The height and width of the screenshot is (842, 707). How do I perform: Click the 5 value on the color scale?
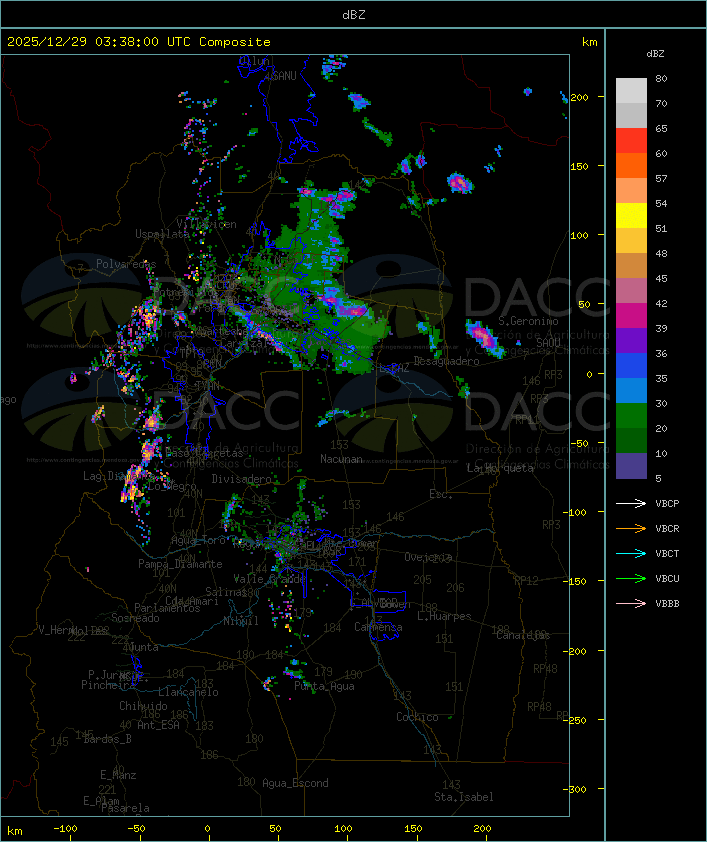658,478
